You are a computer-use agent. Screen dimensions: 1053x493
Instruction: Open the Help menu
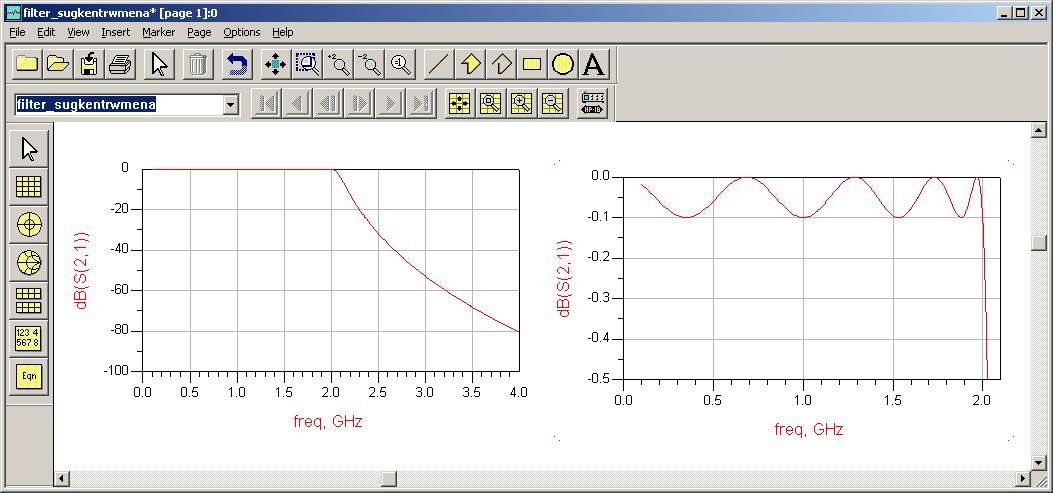pos(283,32)
